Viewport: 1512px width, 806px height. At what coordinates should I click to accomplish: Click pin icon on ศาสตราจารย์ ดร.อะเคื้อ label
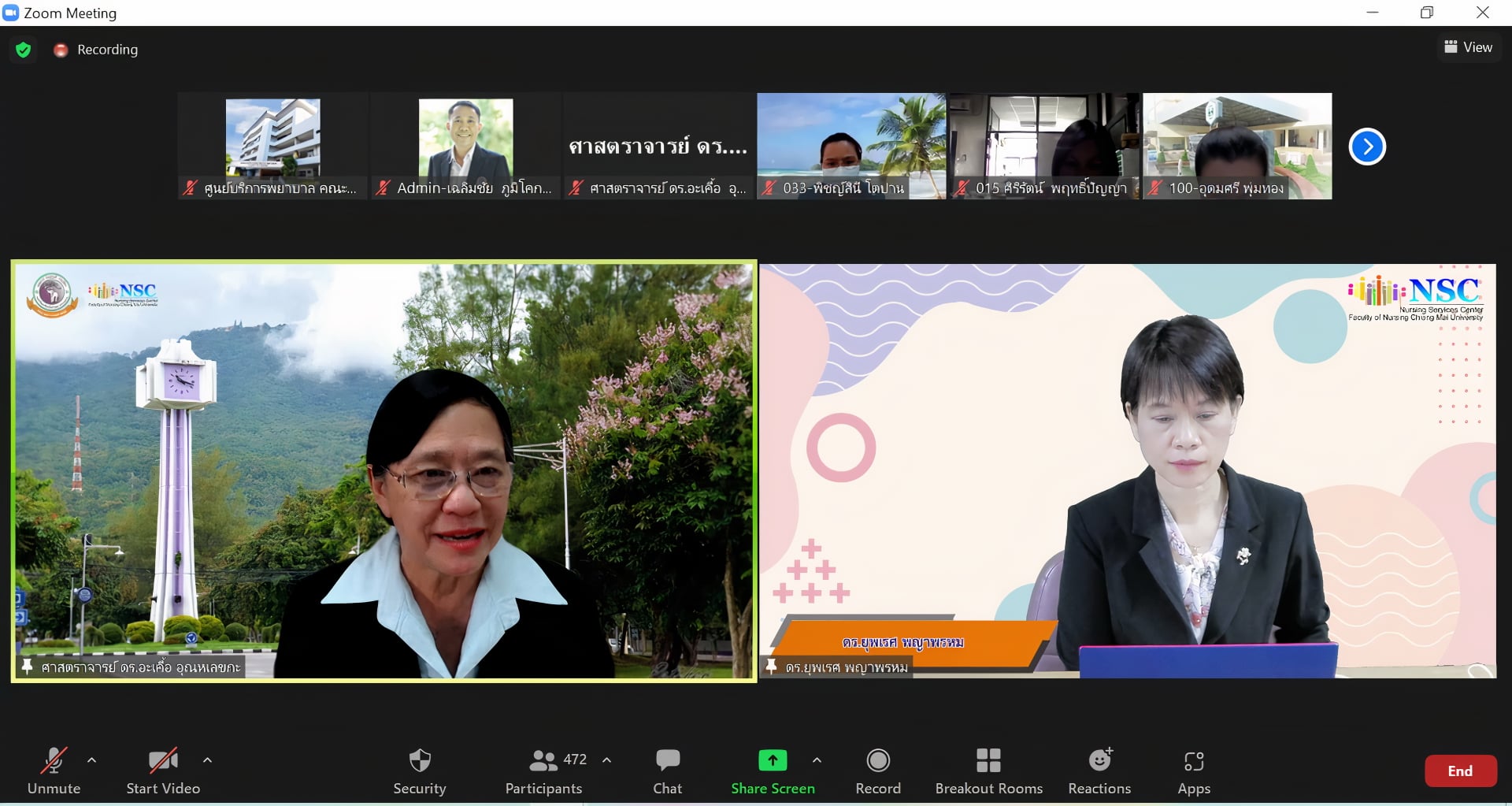tap(27, 667)
